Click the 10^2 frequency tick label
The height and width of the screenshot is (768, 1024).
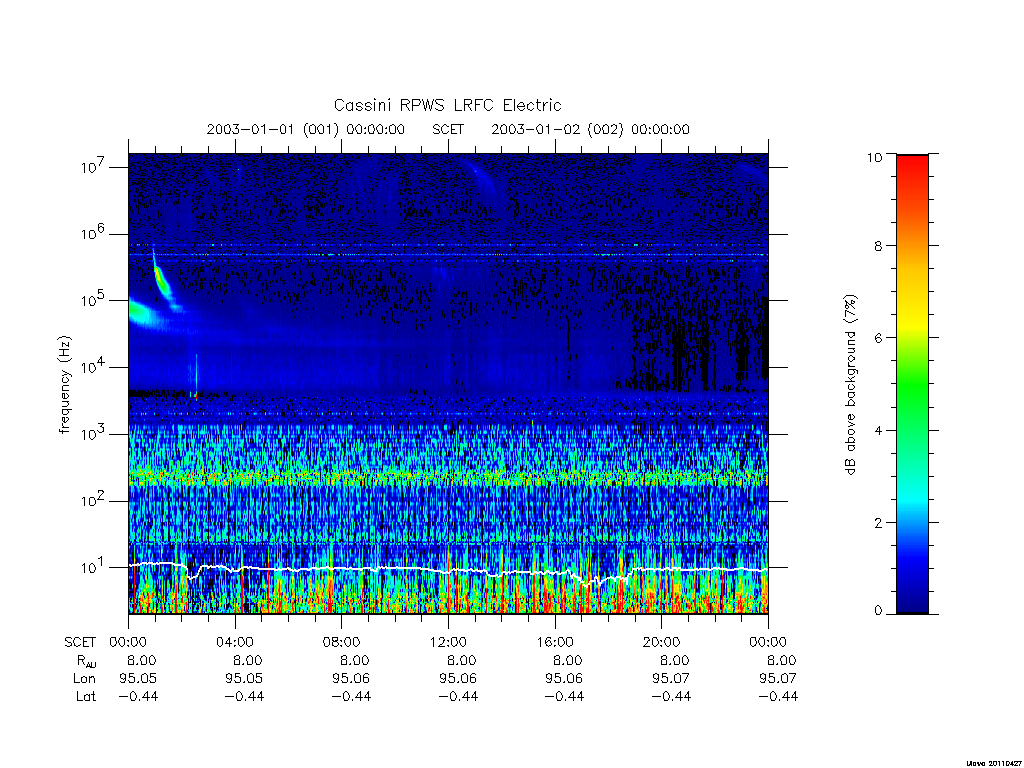tap(93, 500)
